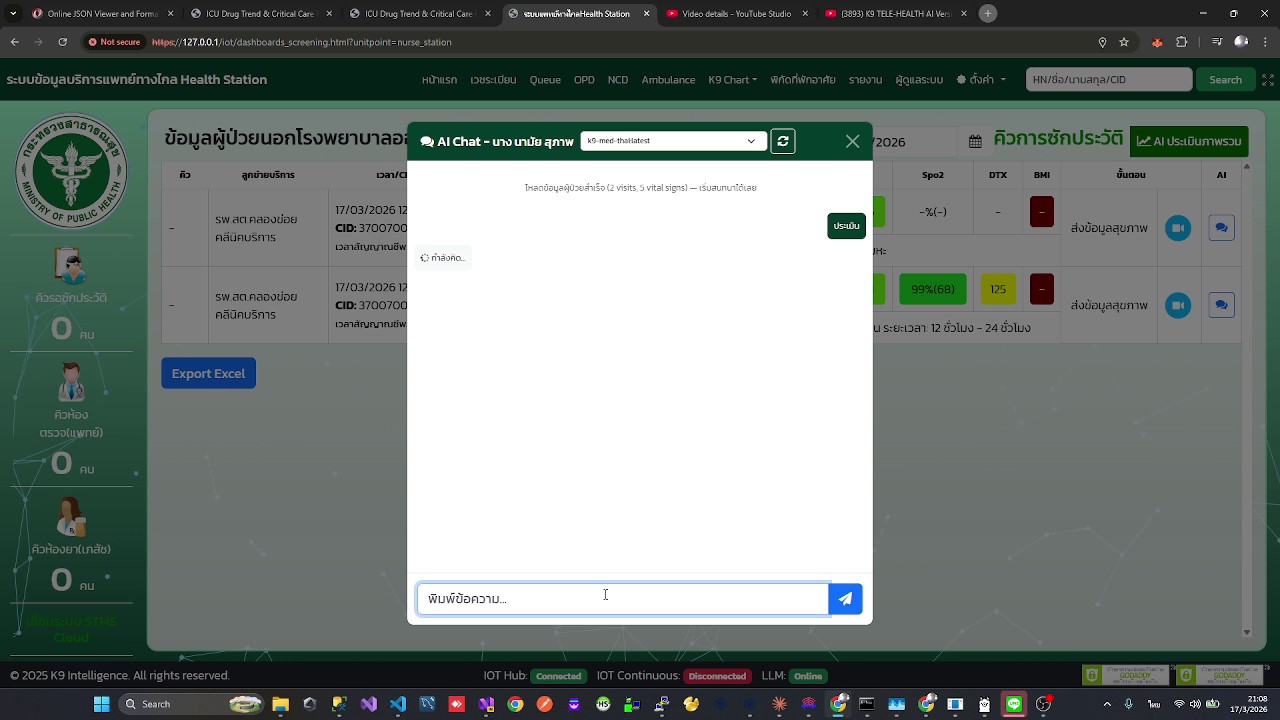Open the k9-med-thai model dropdown

click(x=673, y=141)
